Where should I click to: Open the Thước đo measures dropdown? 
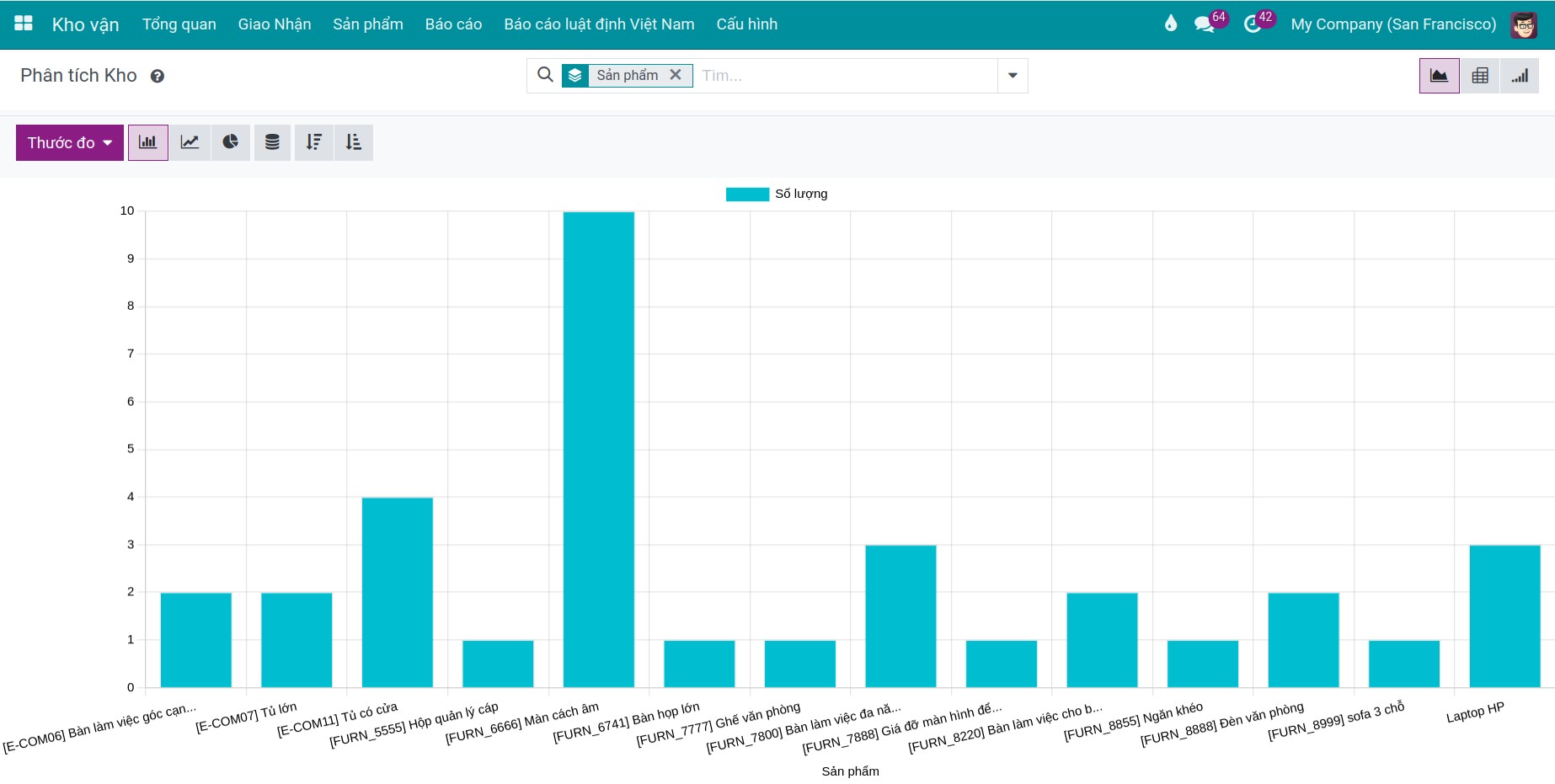[70, 142]
